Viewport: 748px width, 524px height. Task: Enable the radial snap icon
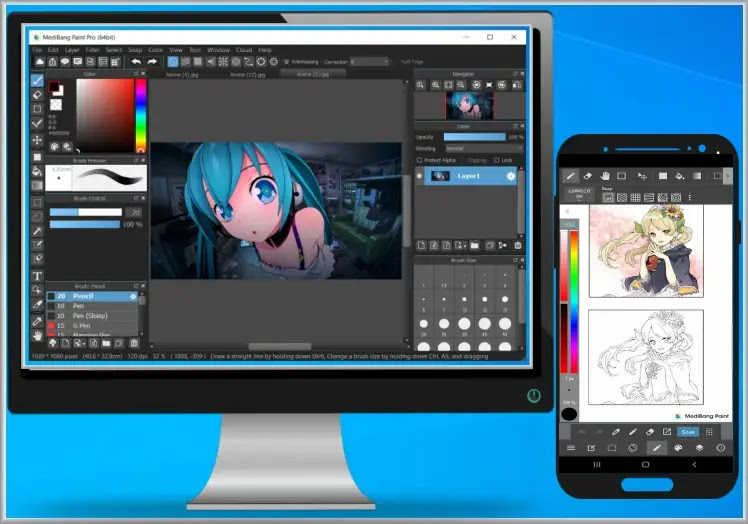pos(223,62)
